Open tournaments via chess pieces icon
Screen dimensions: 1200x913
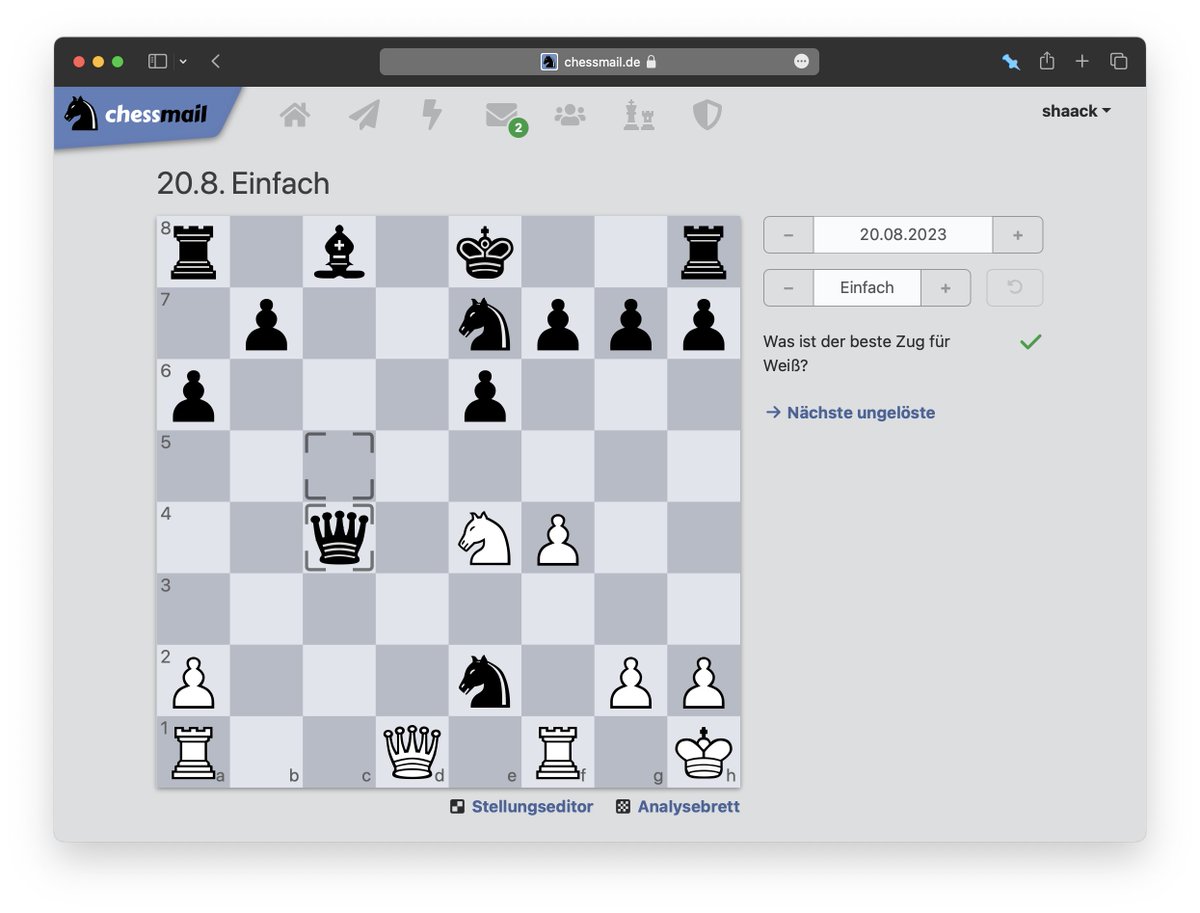638,114
